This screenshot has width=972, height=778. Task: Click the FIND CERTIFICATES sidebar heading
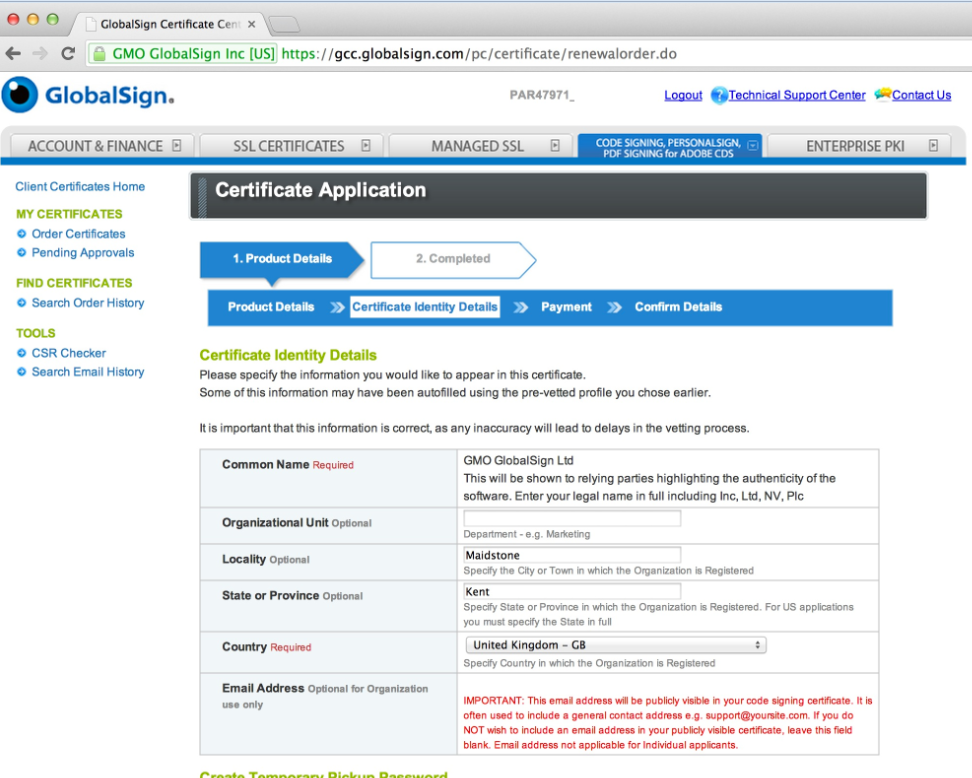[x=74, y=283]
